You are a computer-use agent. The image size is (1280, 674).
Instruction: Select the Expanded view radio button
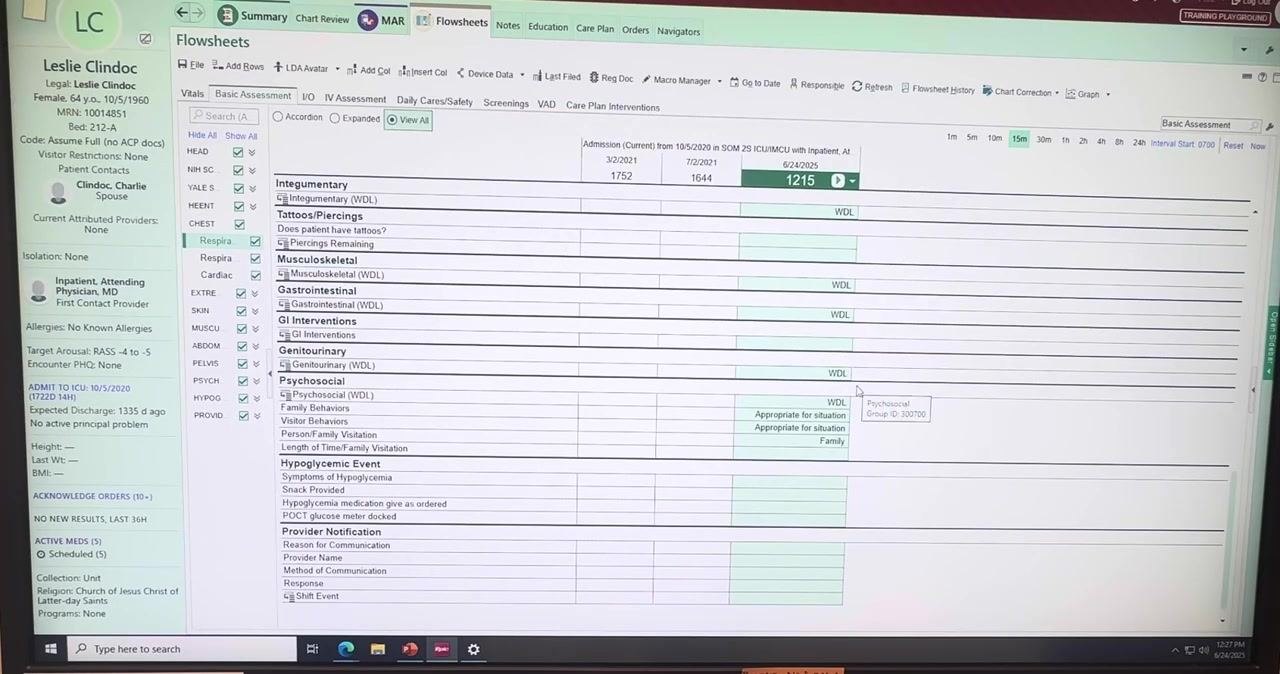pyautogui.click(x=335, y=118)
